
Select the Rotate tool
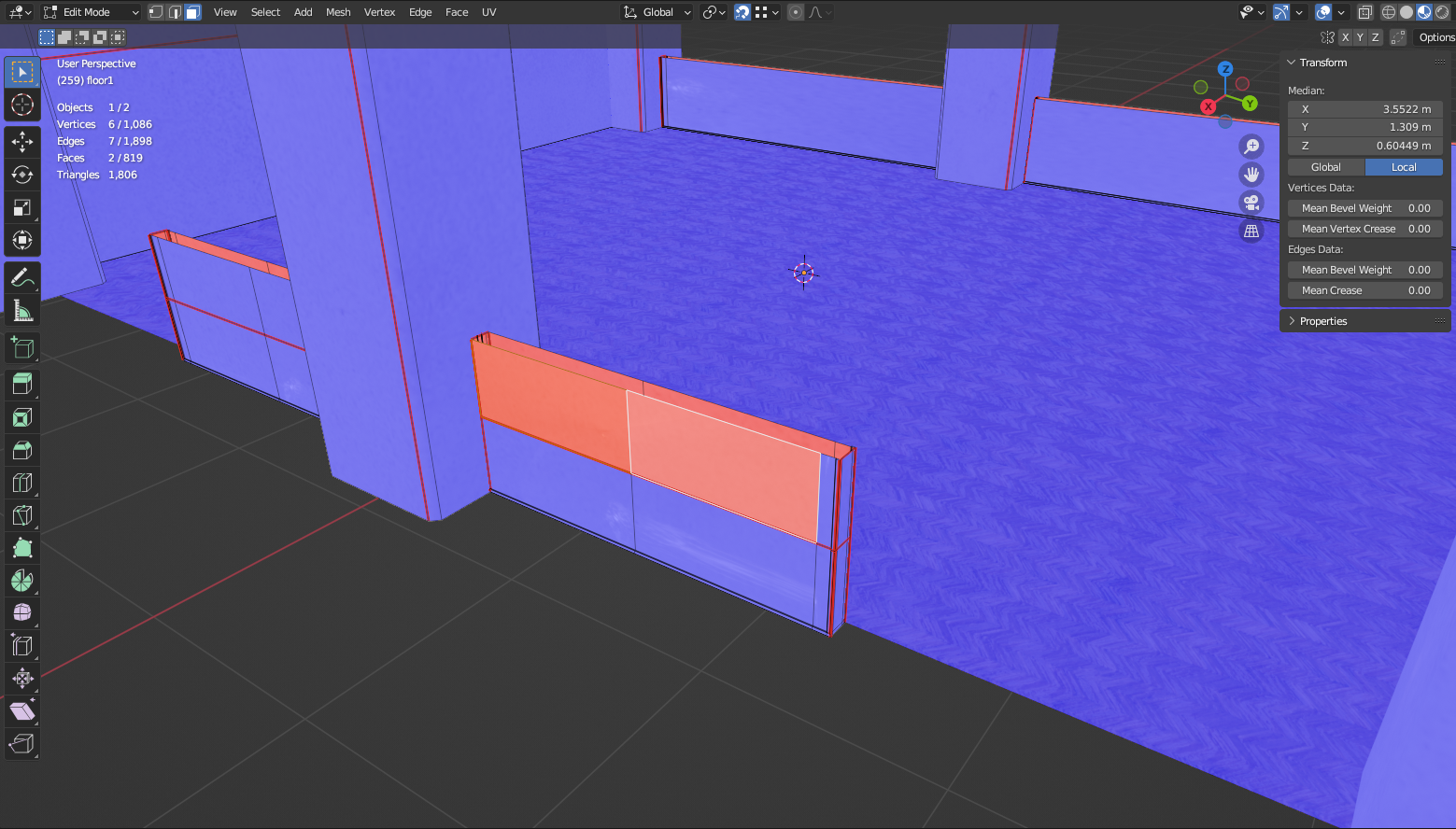tap(22, 175)
